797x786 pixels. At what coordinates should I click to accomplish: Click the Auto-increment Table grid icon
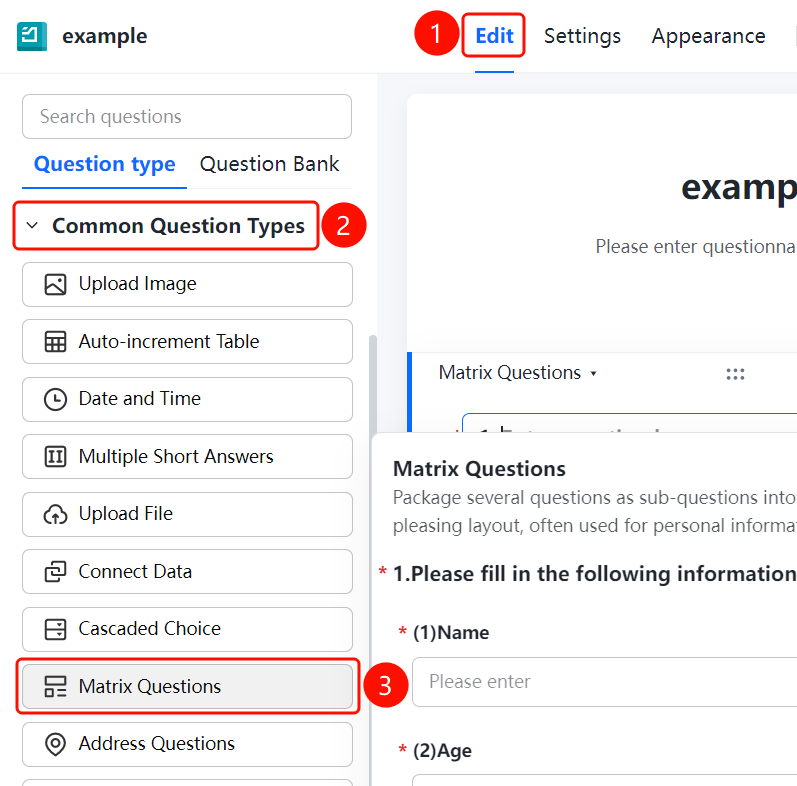[55, 342]
